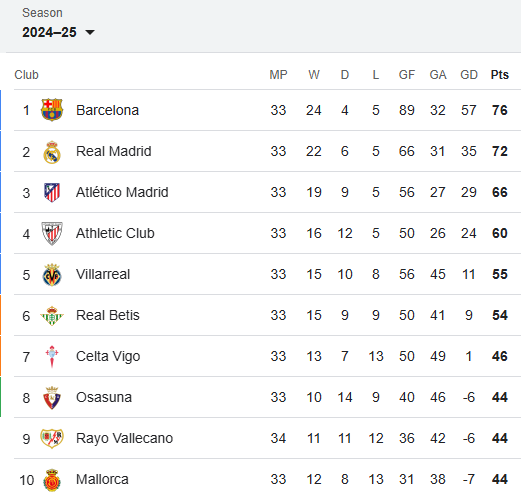Click the Pts column header

click(x=500, y=75)
